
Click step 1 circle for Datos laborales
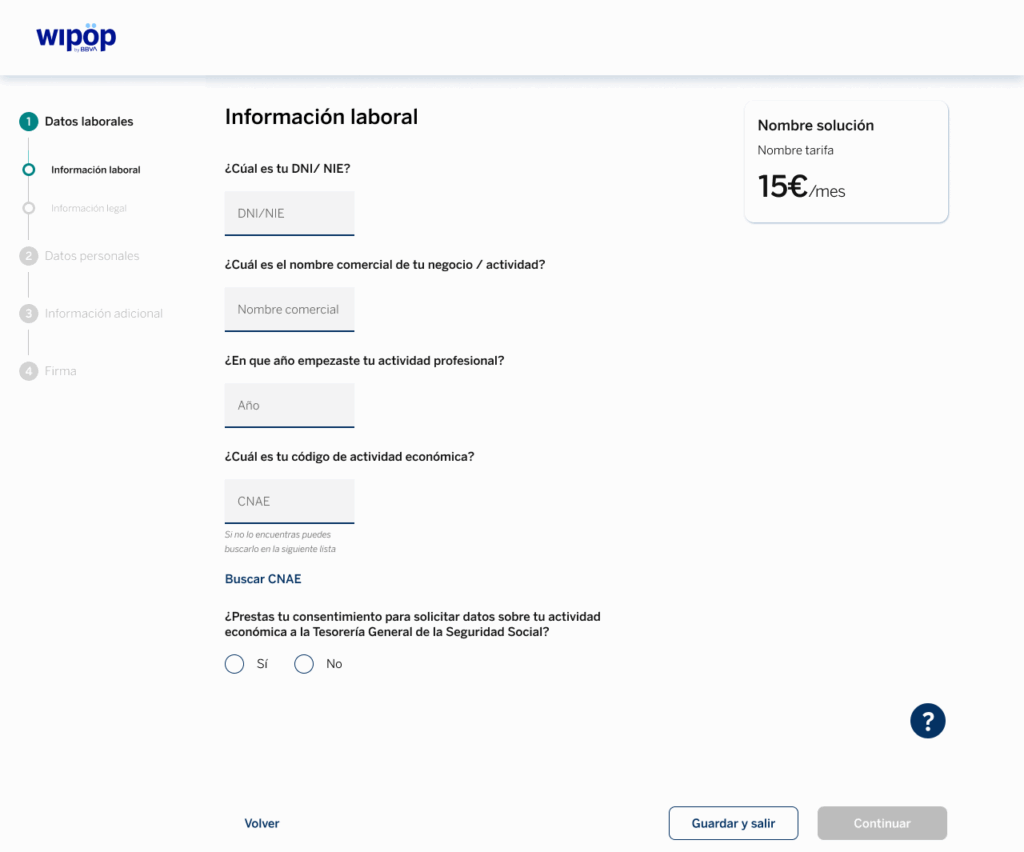(28, 122)
